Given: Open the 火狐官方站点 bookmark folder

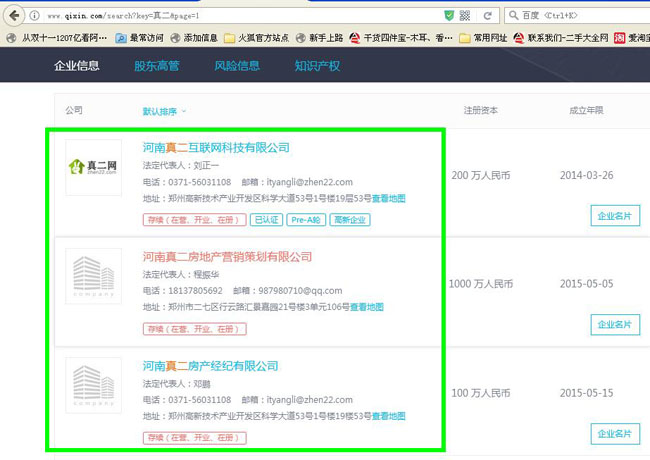Looking at the screenshot, I should [x=256, y=38].
